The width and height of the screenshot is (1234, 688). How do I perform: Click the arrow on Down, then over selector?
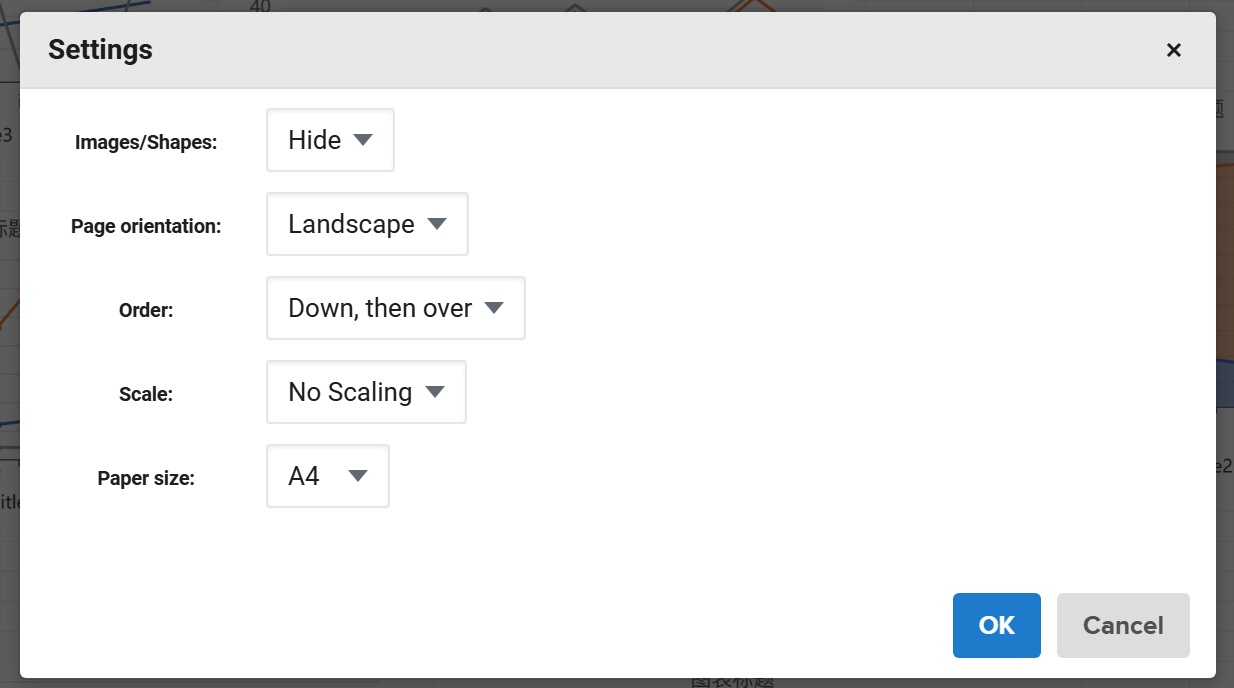point(494,308)
